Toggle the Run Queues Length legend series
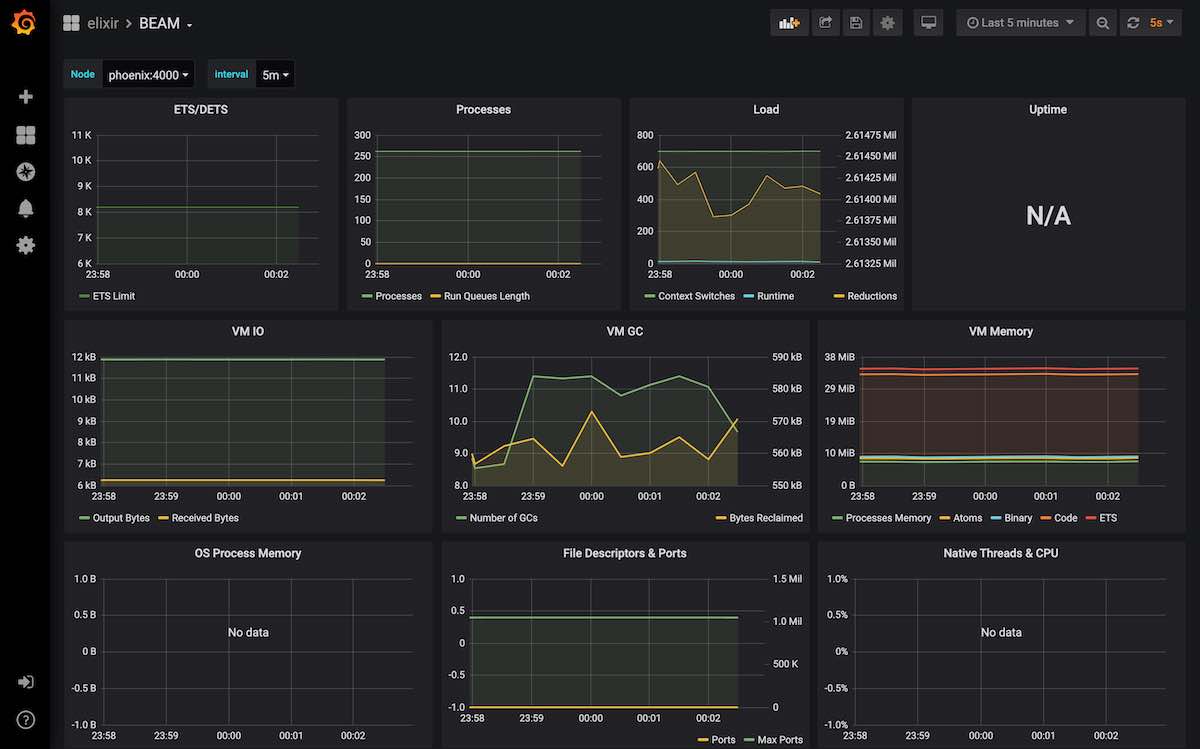The image size is (1200, 749). (x=486, y=296)
